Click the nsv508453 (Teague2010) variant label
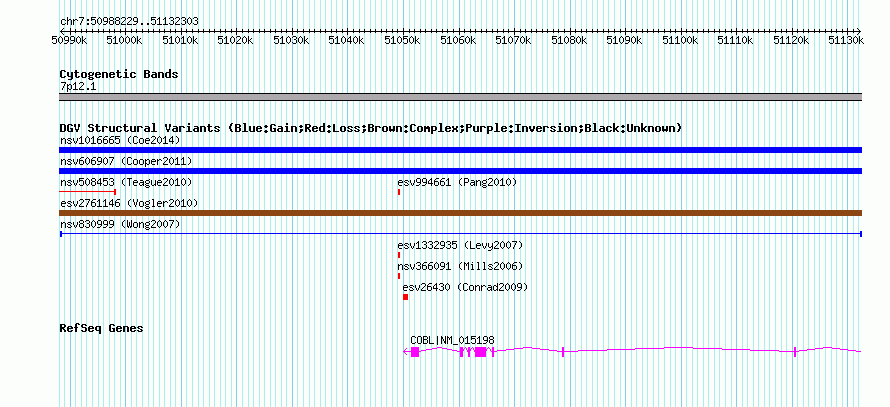Screen dimensions: 890x407 126,182
